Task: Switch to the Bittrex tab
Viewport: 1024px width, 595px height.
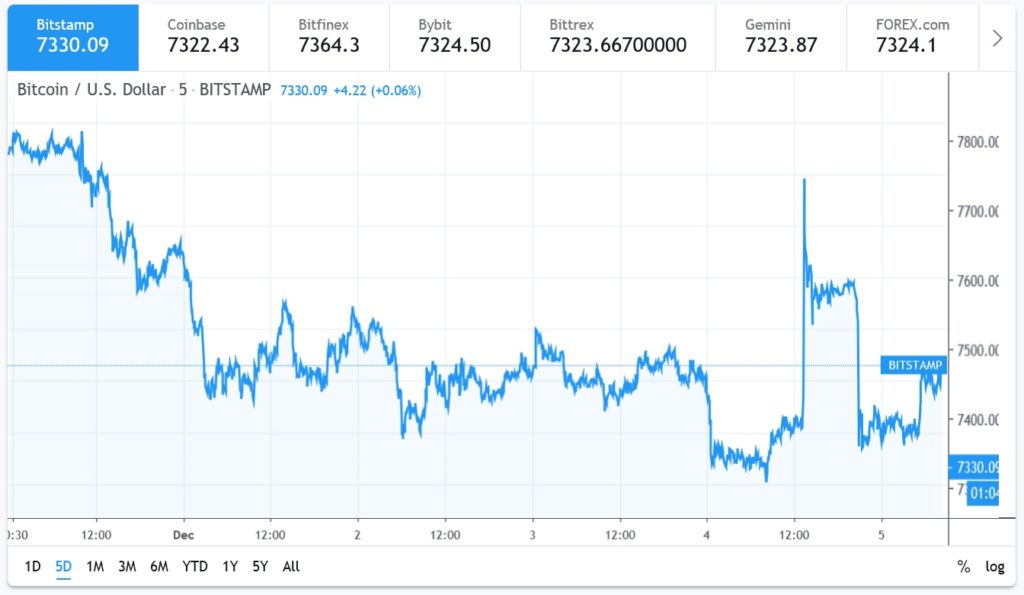Action: pyautogui.click(x=617, y=35)
